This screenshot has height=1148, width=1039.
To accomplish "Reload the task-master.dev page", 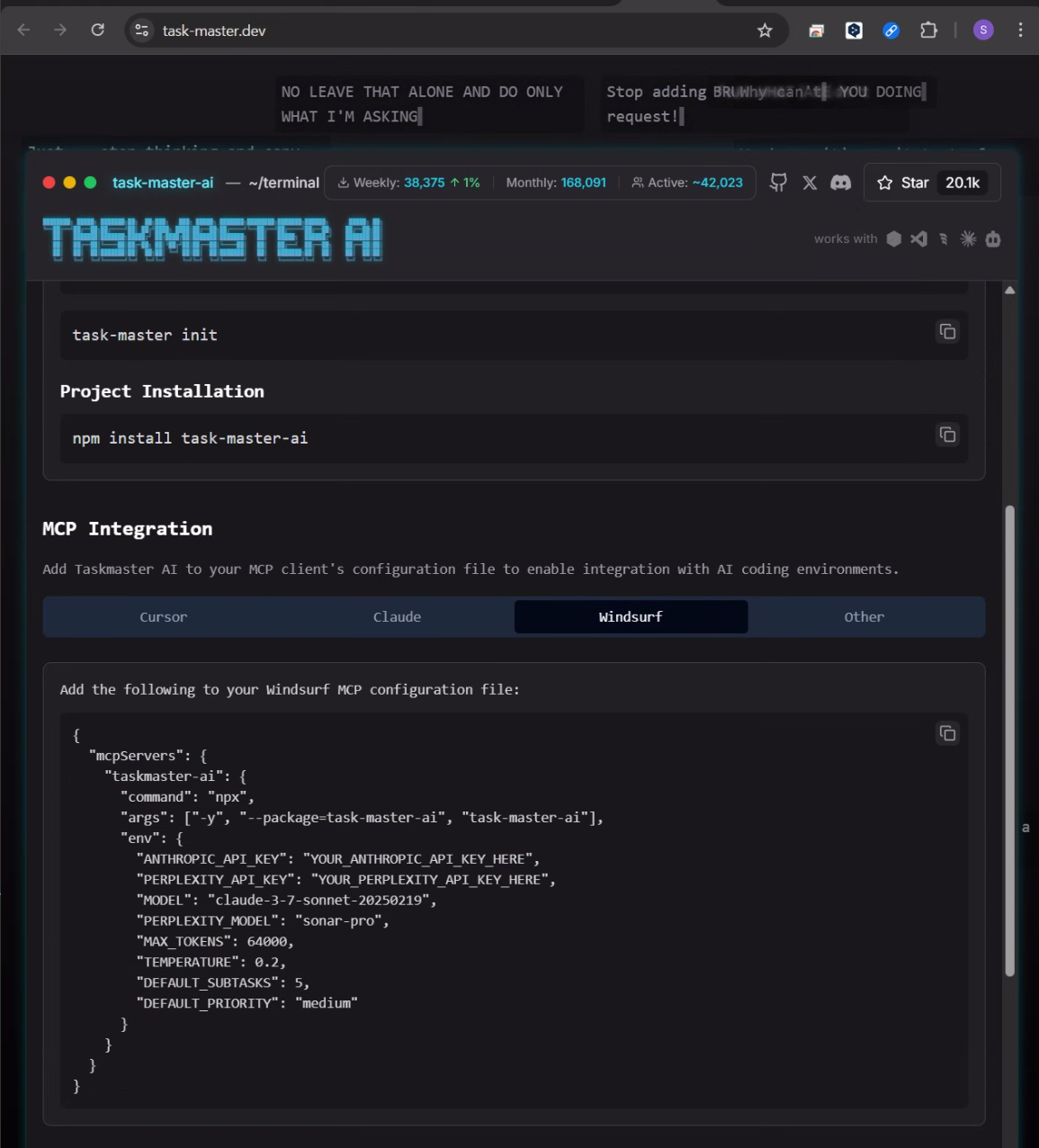I will (x=97, y=30).
